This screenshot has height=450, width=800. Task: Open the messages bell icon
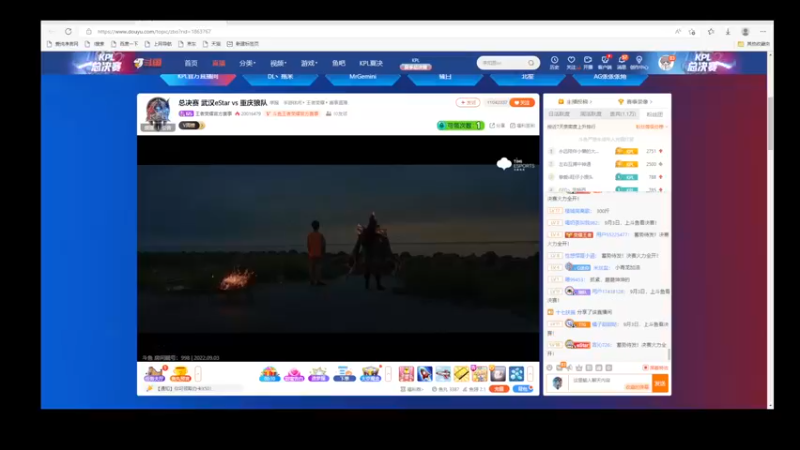click(621, 62)
